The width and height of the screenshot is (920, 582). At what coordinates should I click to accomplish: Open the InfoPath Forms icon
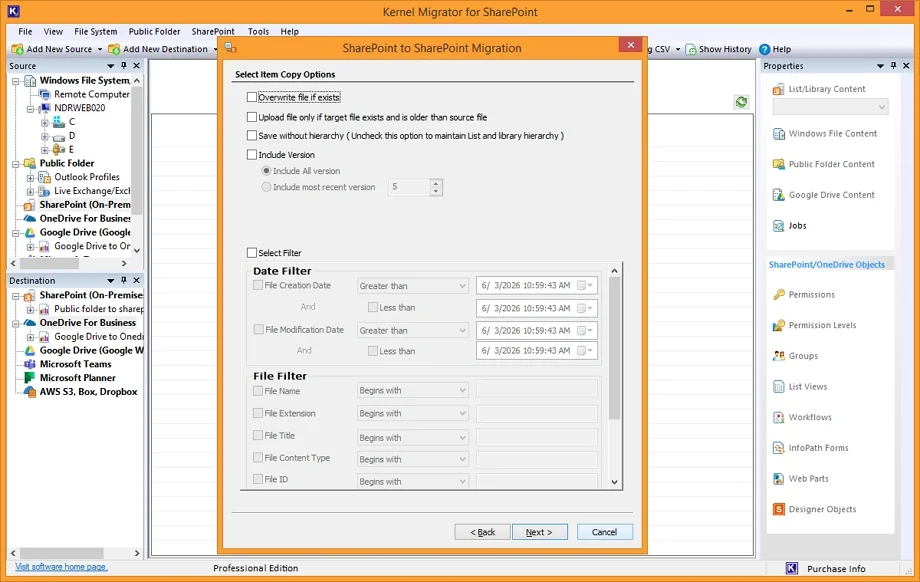(x=779, y=448)
